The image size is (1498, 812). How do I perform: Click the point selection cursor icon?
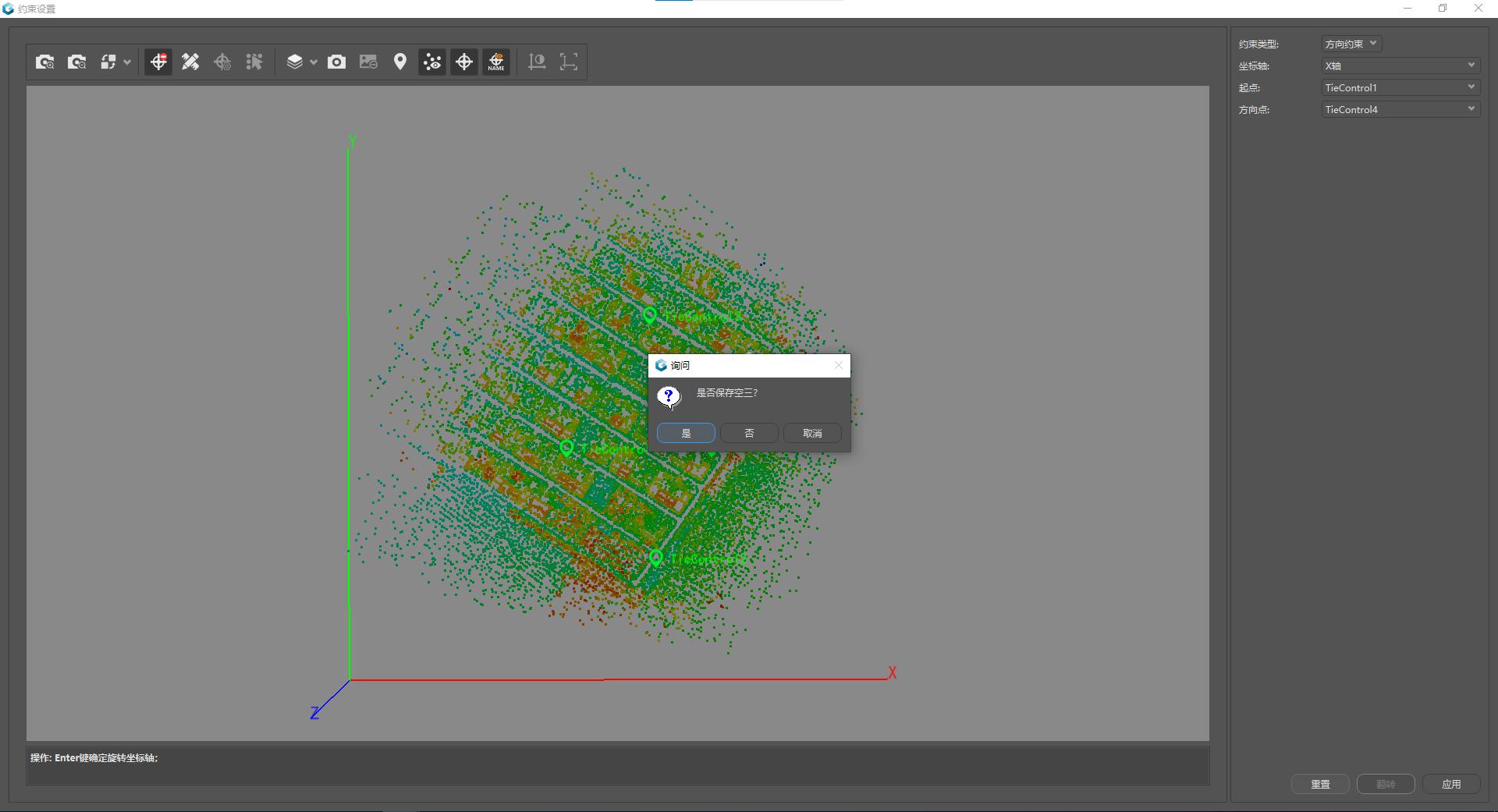(254, 62)
